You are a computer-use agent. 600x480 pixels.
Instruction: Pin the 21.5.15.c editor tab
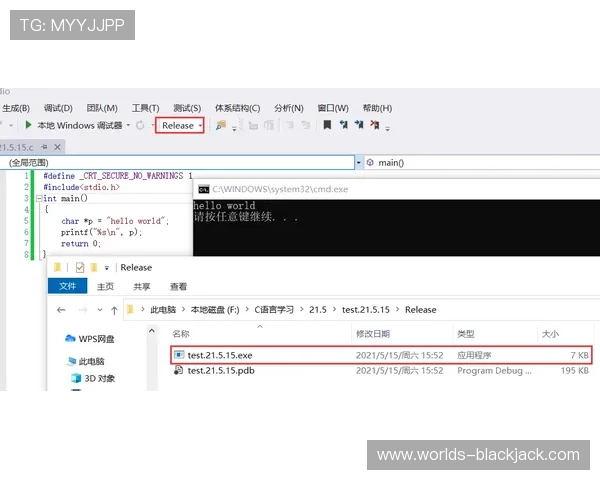tap(44, 147)
